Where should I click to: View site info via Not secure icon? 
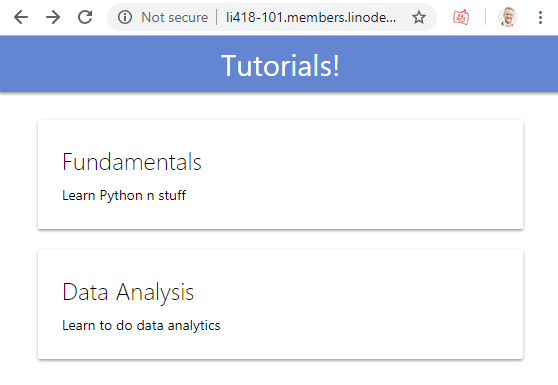pyautogui.click(x=125, y=17)
